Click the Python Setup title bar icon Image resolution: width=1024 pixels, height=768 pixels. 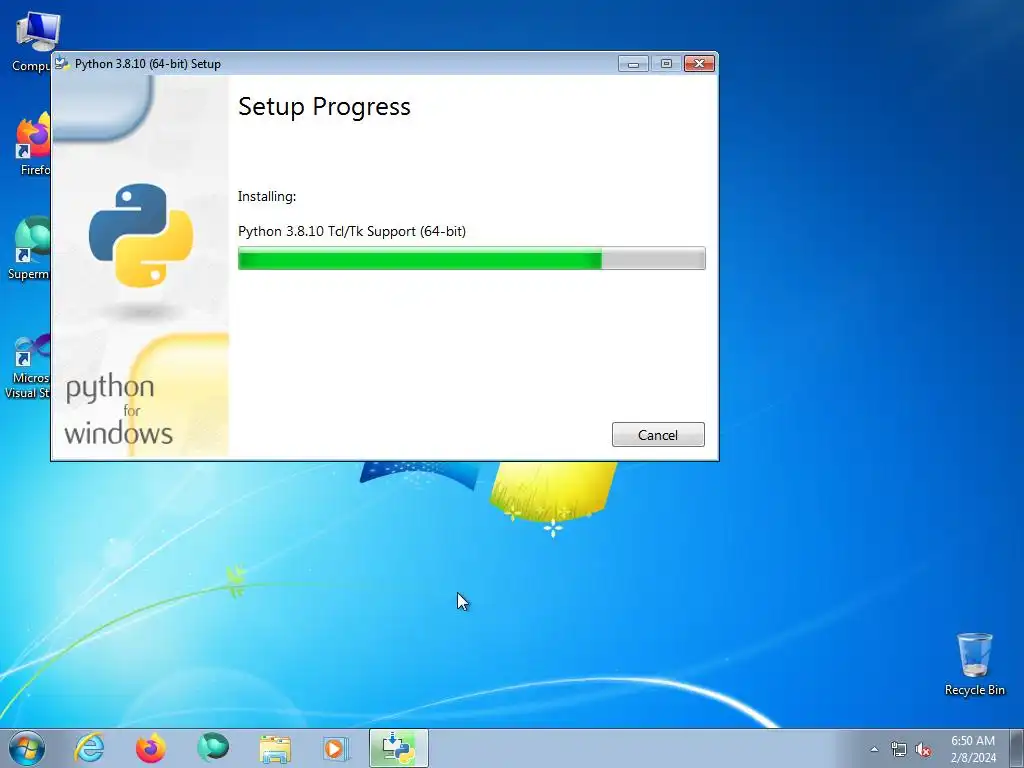pyautogui.click(x=62, y=63)
